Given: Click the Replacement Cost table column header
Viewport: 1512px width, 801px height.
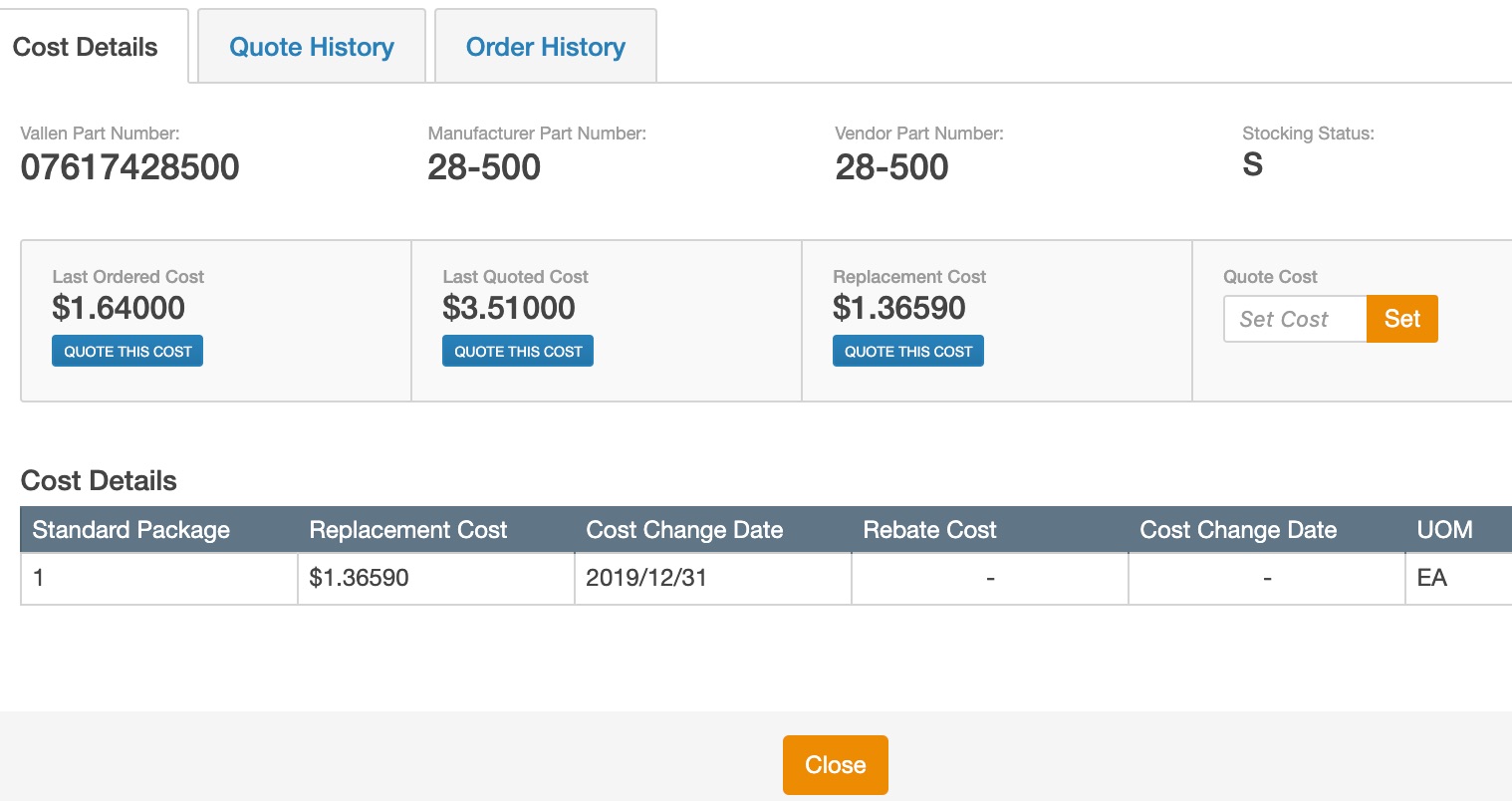Looking at the screenshot, I should (x=408, y=530).
